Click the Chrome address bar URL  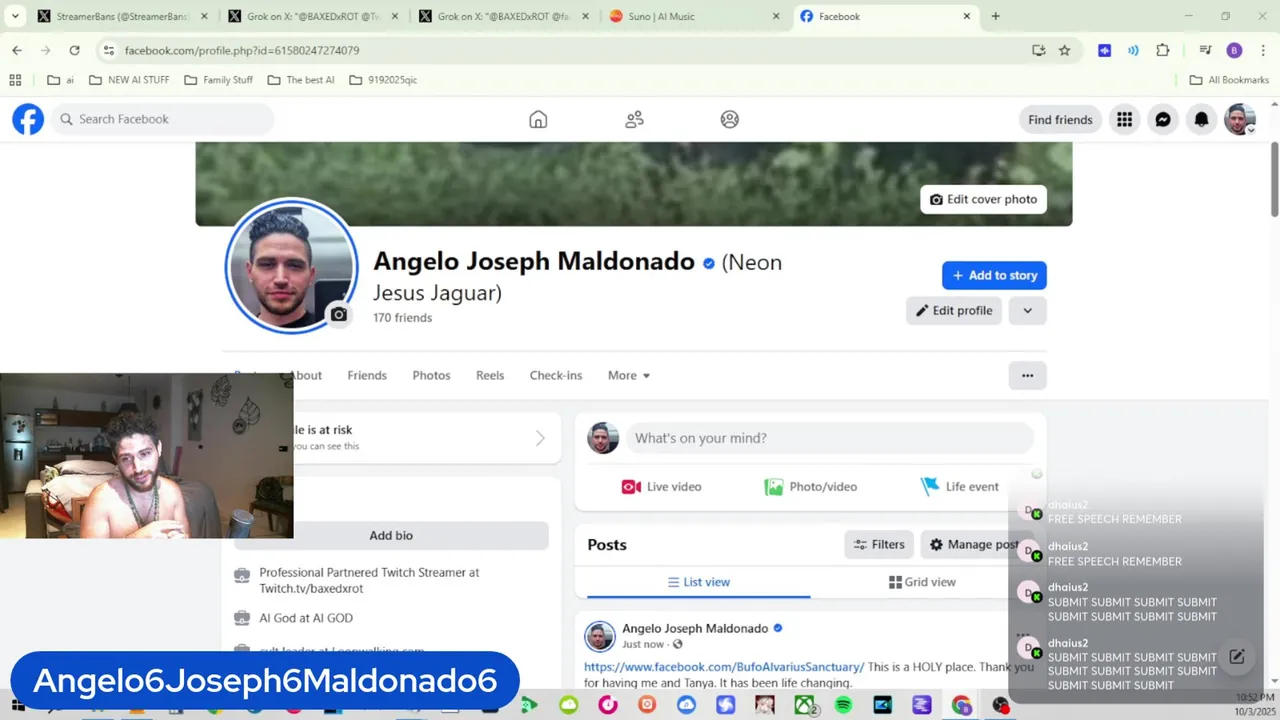[241, 50]
